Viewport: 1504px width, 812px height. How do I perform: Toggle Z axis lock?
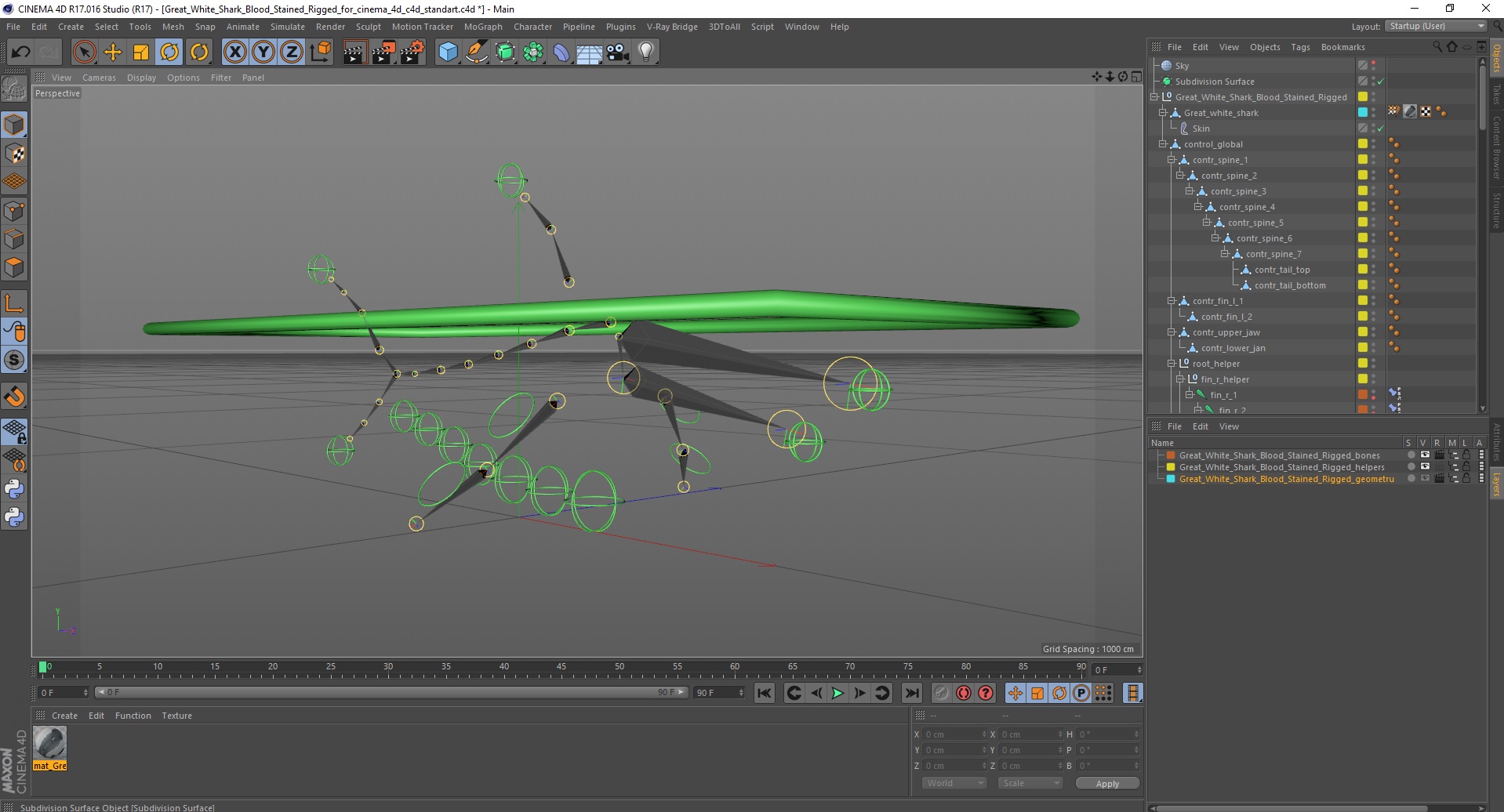point(292,52)
